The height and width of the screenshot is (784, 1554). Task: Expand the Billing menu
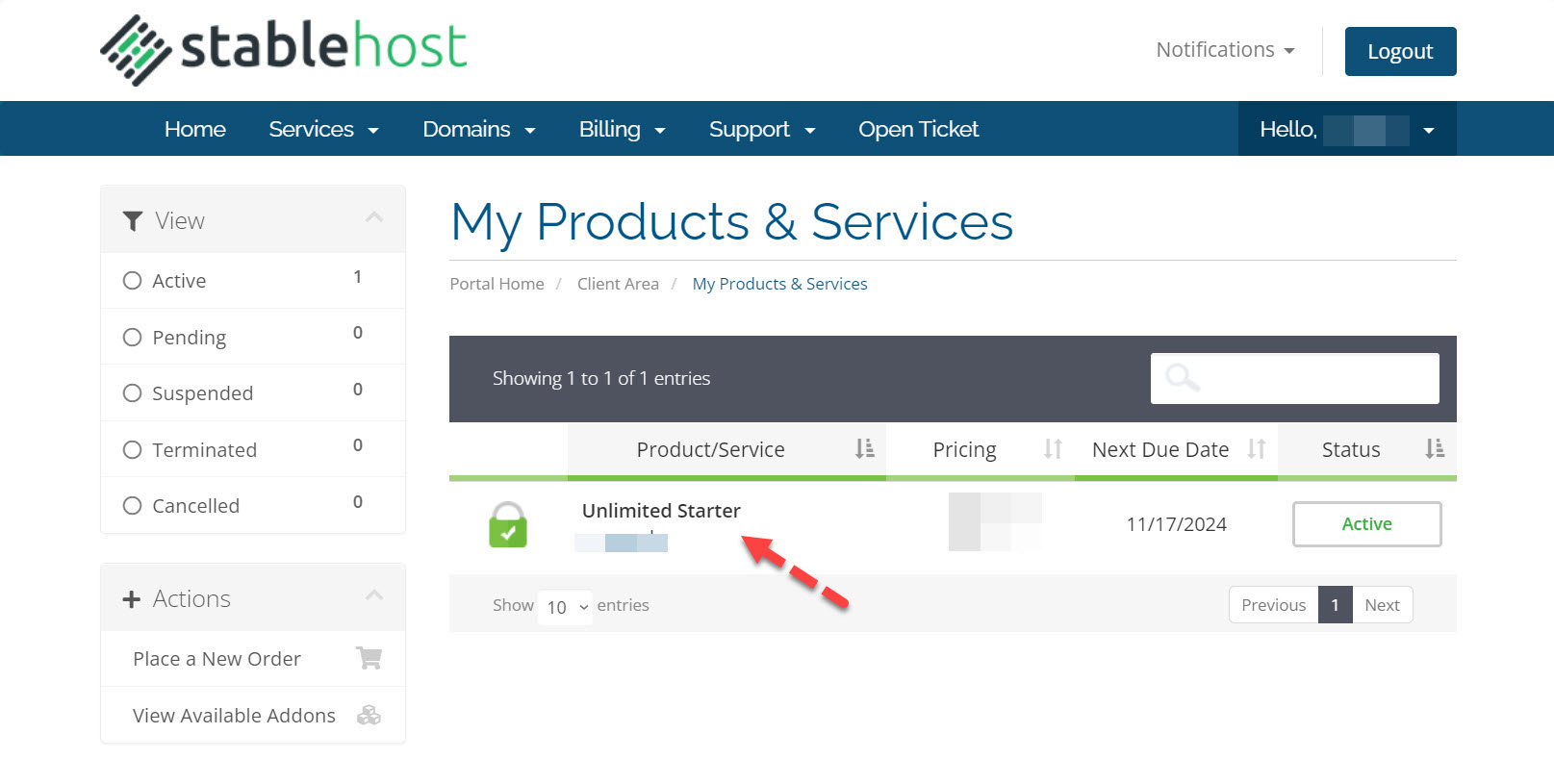622,129
